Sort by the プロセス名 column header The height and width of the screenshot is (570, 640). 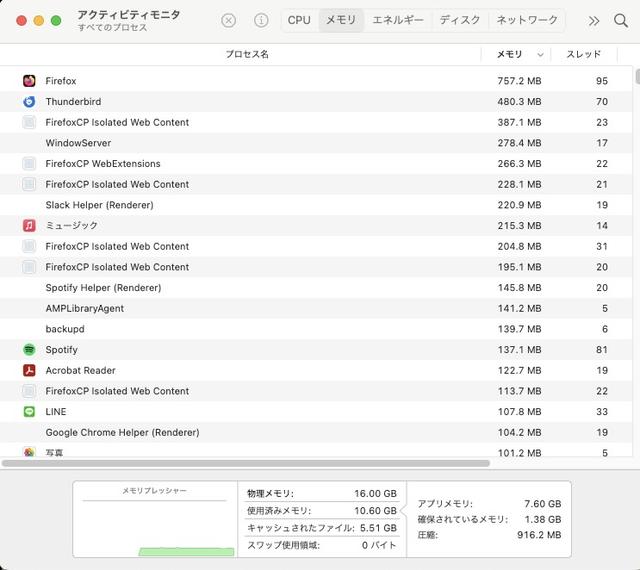tap(247, 54)
